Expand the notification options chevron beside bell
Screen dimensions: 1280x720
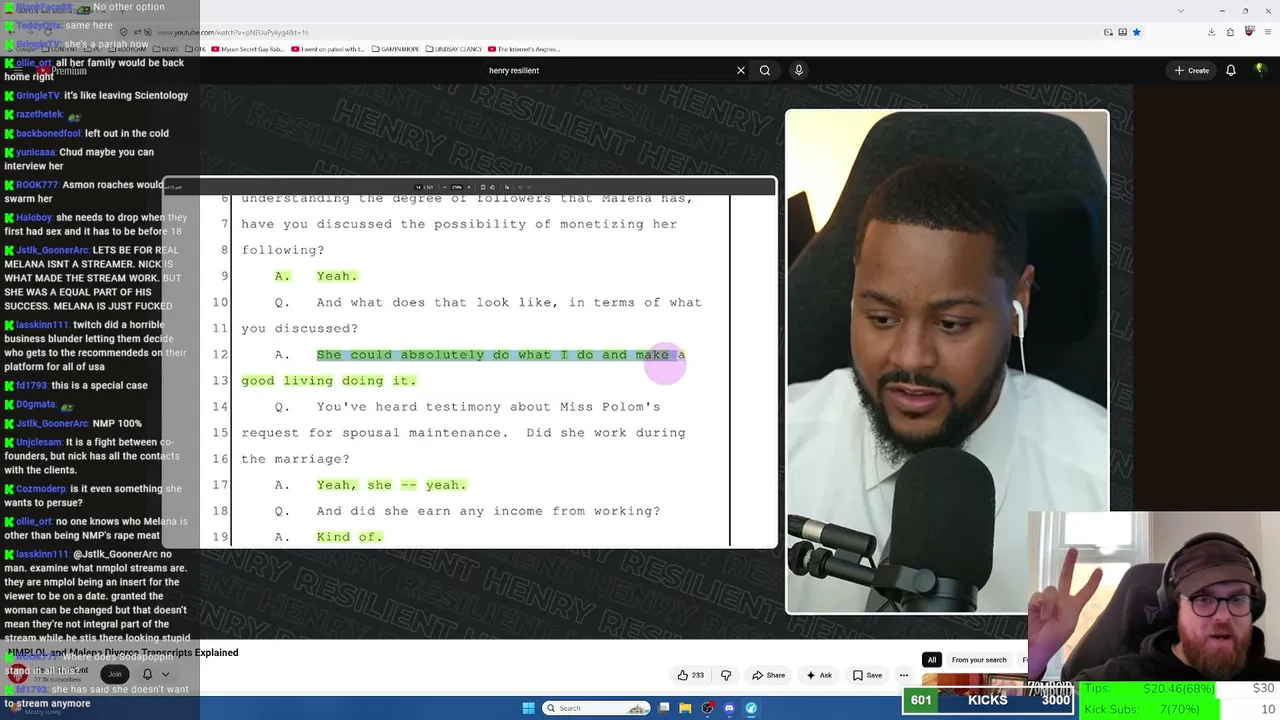pyautogui.click(x=165, y=674)
